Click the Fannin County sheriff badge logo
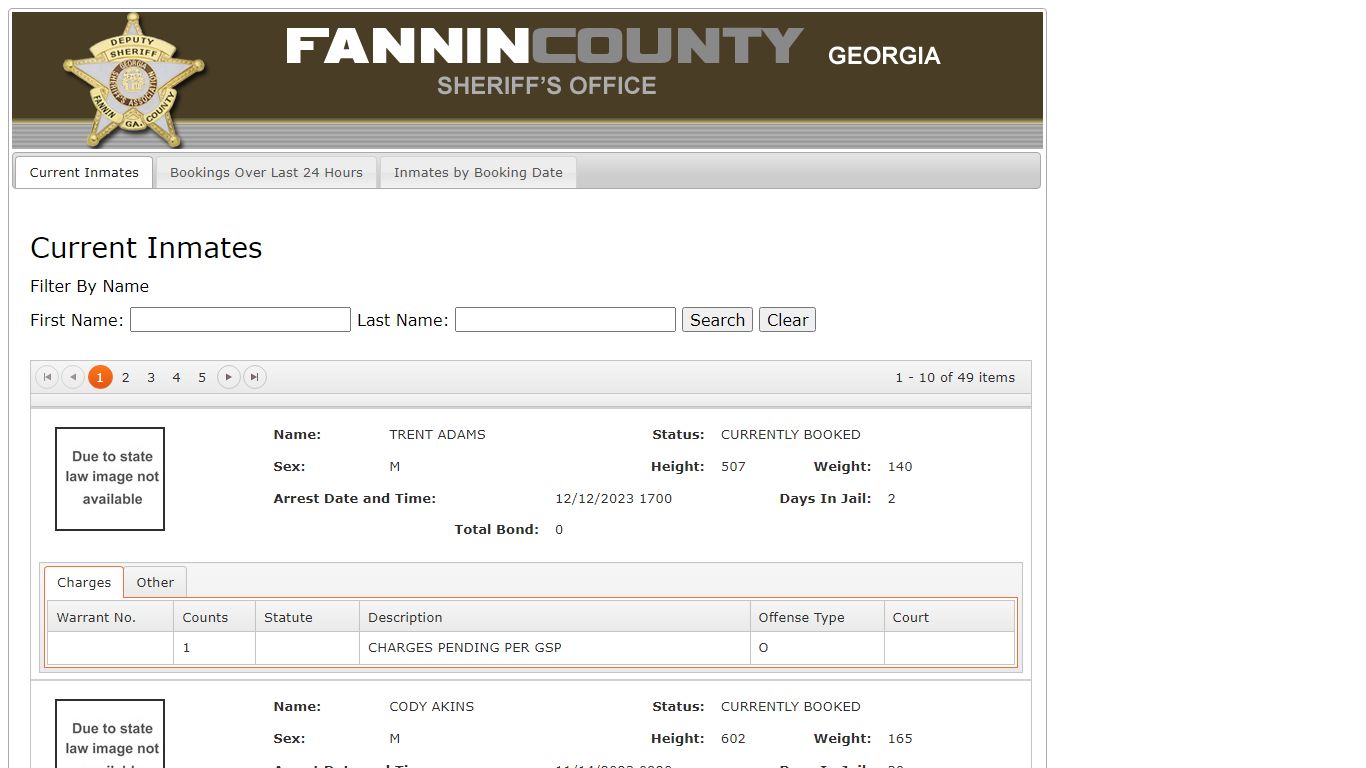The height and width of the screenshot is (768, 1366). click(133, 80)
